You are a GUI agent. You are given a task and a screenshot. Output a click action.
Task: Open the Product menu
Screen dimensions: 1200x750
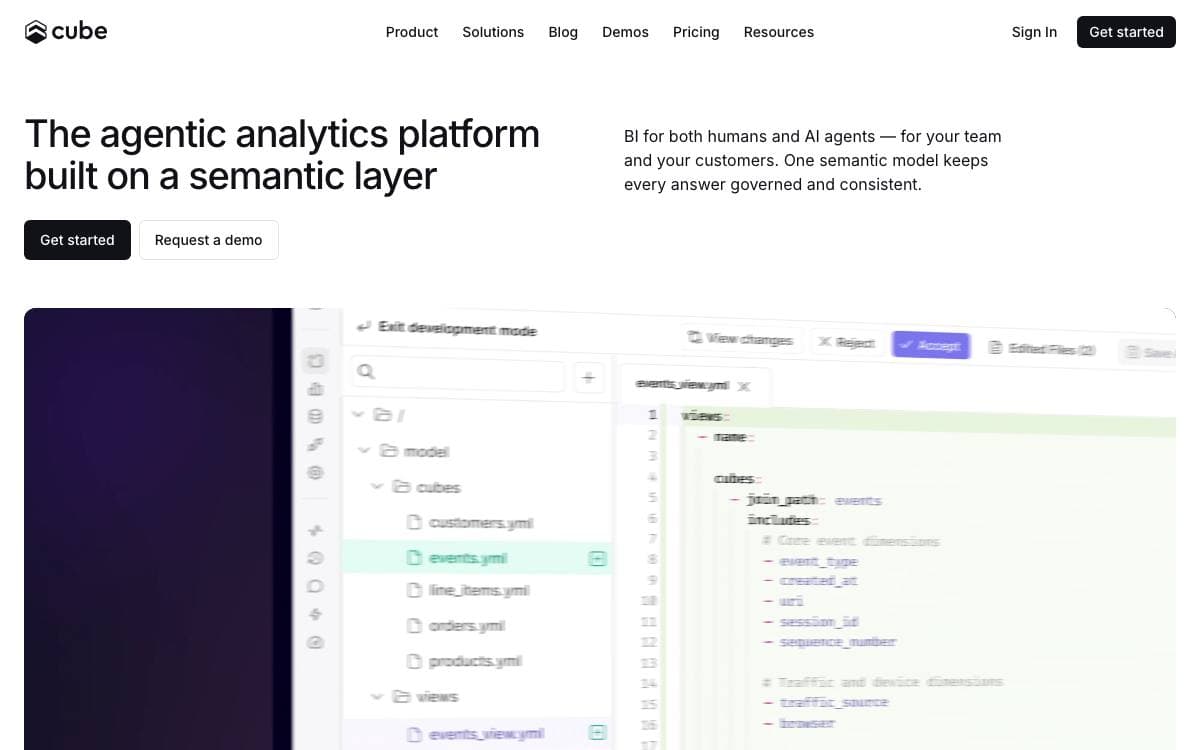(x=412, y=32)
